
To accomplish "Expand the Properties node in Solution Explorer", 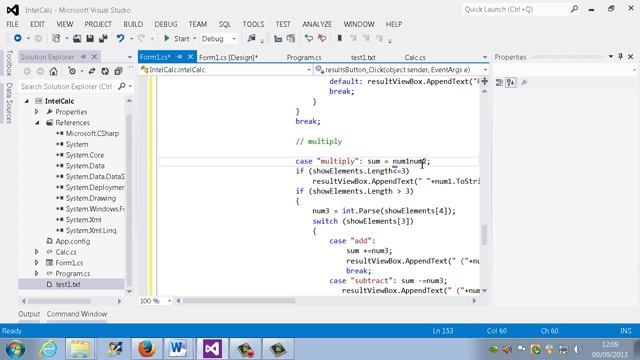I will coord(37,111).
